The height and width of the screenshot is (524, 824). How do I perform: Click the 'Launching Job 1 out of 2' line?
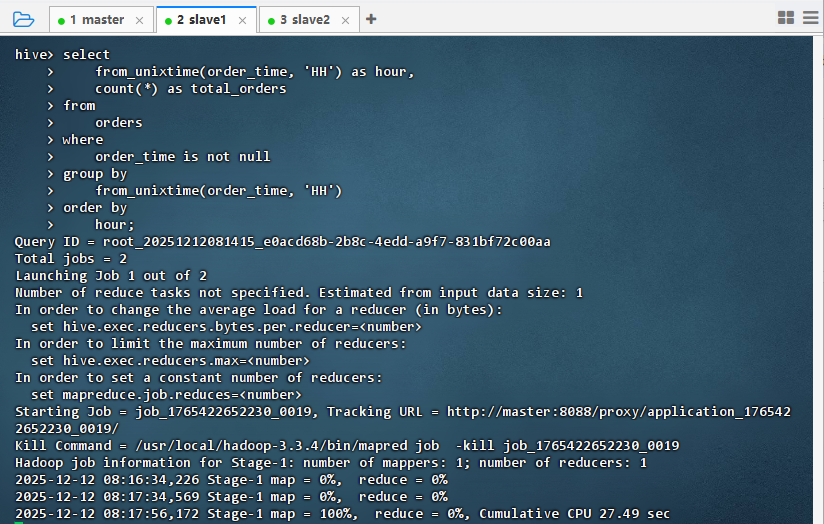111,275
